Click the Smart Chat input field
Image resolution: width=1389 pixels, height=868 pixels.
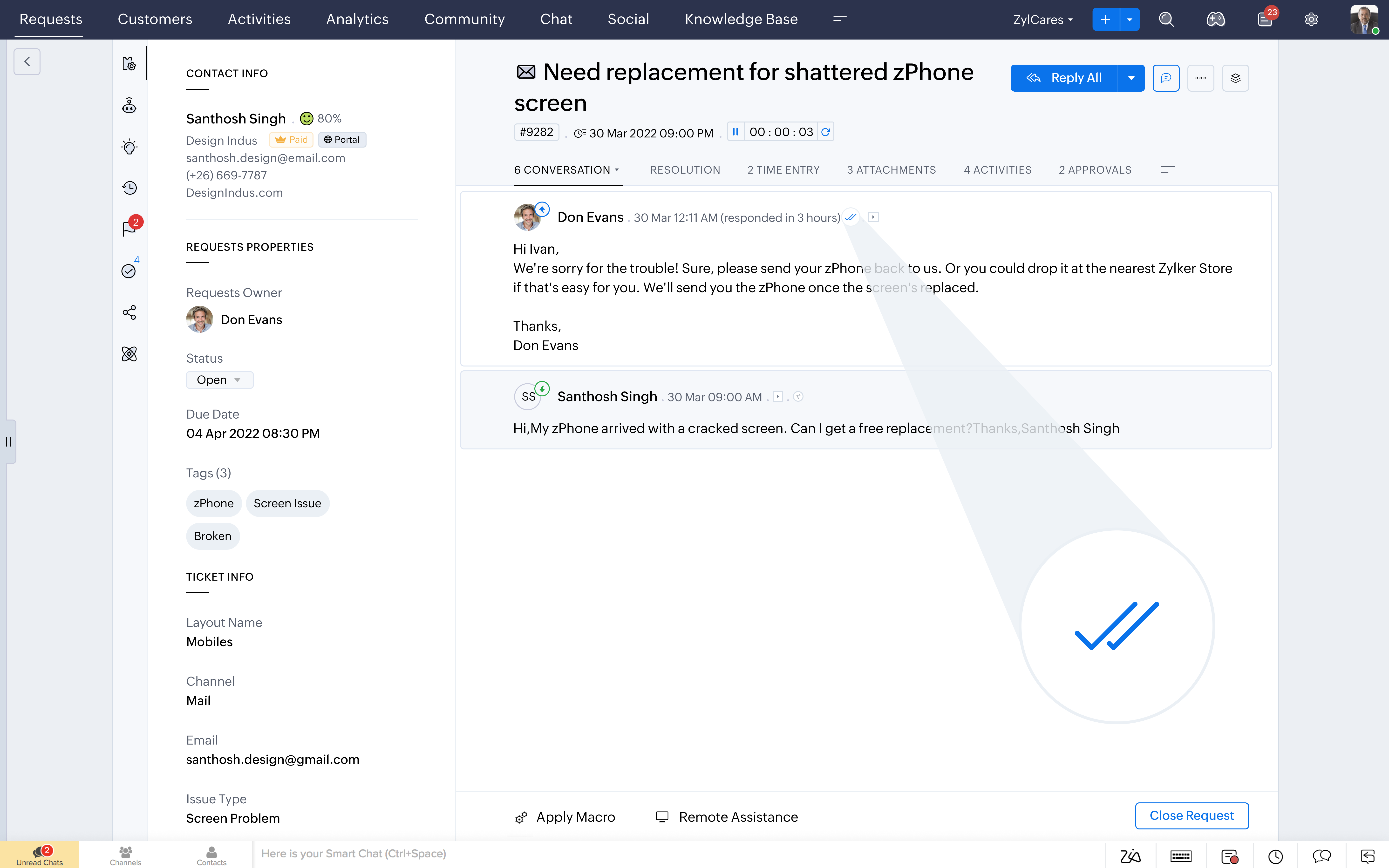(677, 854)
